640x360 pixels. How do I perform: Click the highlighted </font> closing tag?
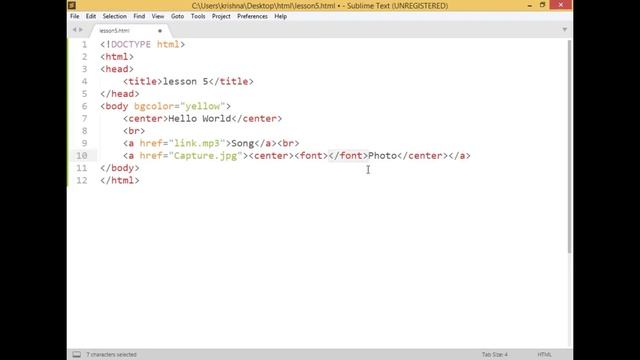click(348, 156)
